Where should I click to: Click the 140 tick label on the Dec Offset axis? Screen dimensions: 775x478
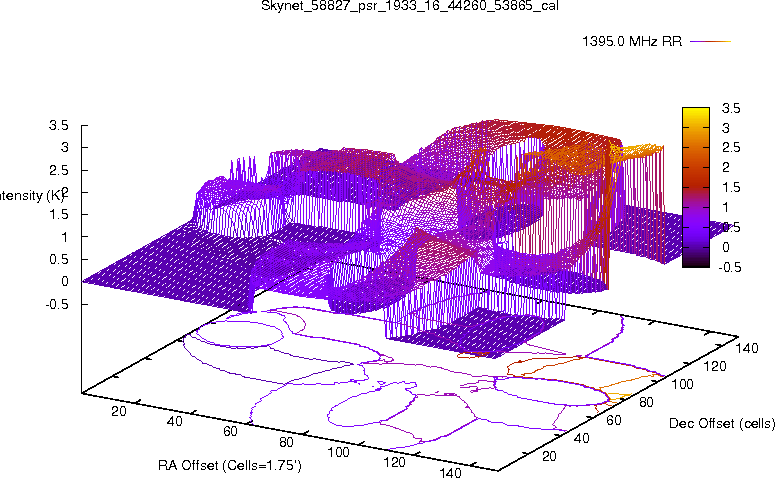tap(746, 348)
